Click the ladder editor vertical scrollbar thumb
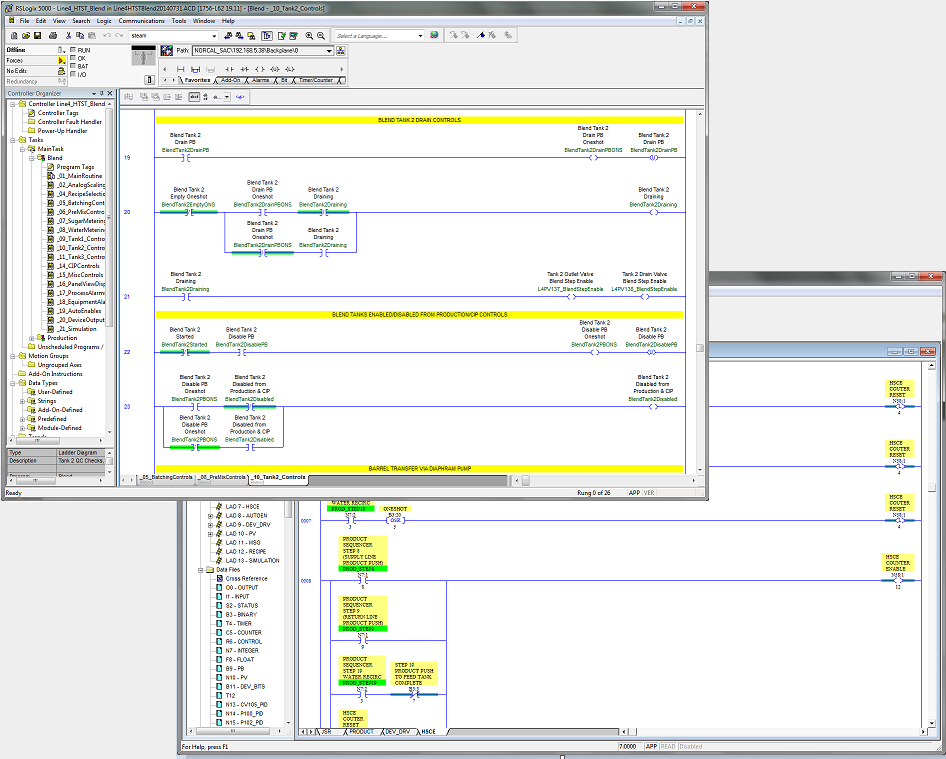The height and width of the screenshot is (759, 946). coord(700,348)
